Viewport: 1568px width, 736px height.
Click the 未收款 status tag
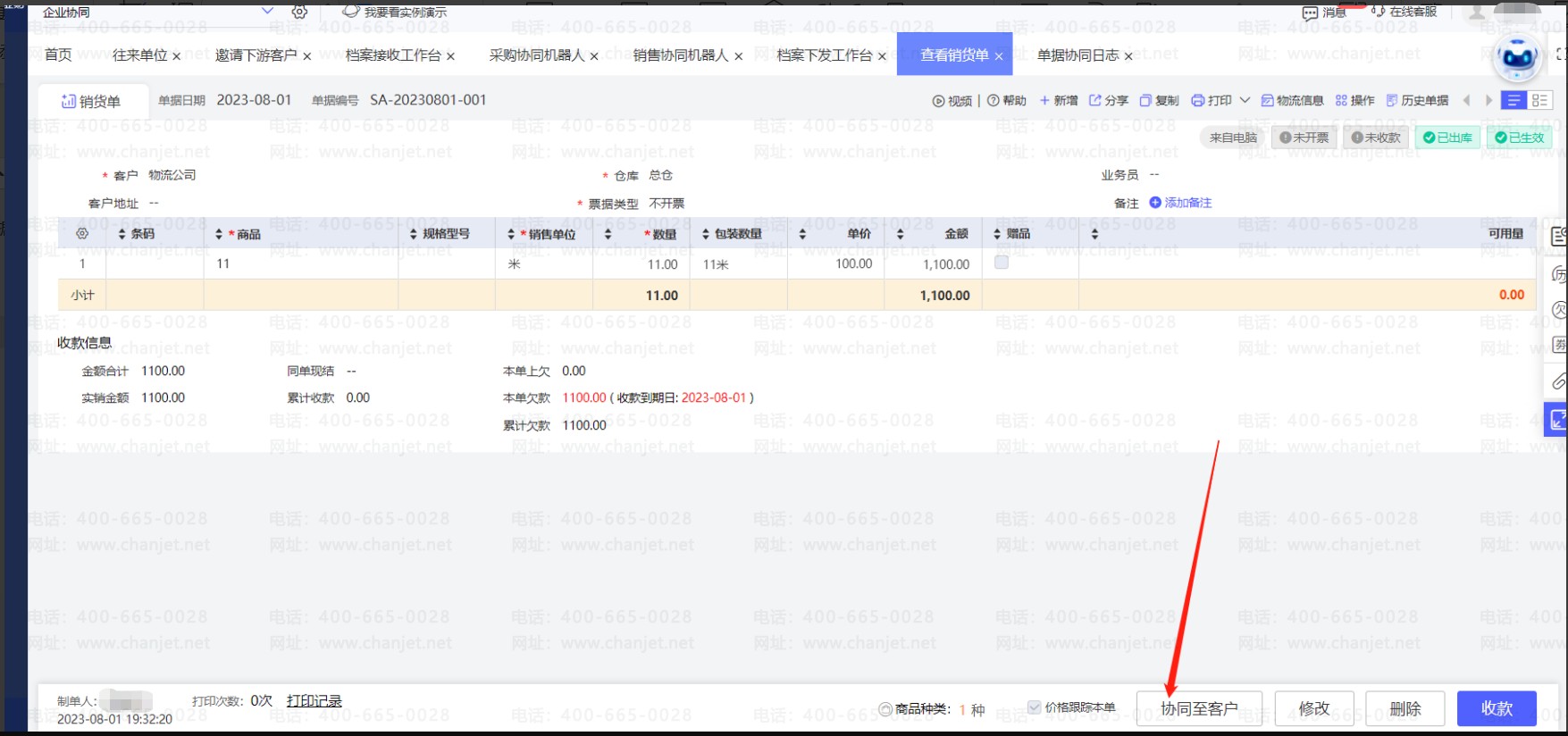pos(1376,138)
